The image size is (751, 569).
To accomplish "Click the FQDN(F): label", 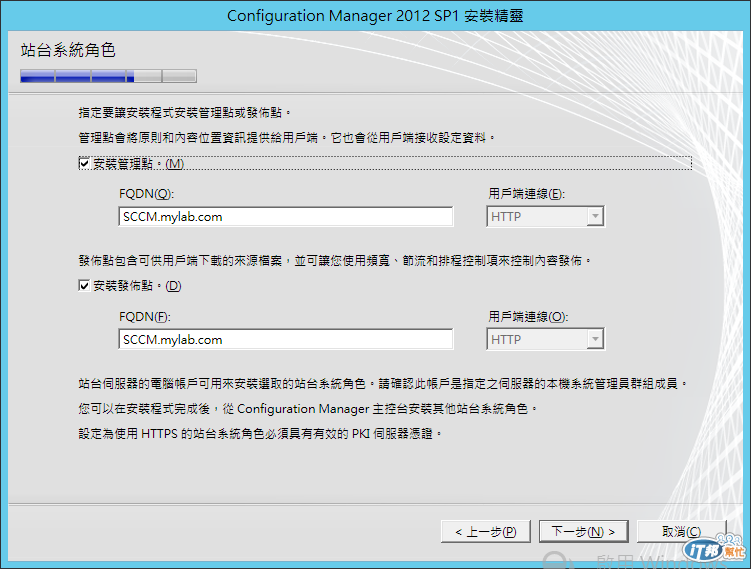I will (x=145, y=317).
